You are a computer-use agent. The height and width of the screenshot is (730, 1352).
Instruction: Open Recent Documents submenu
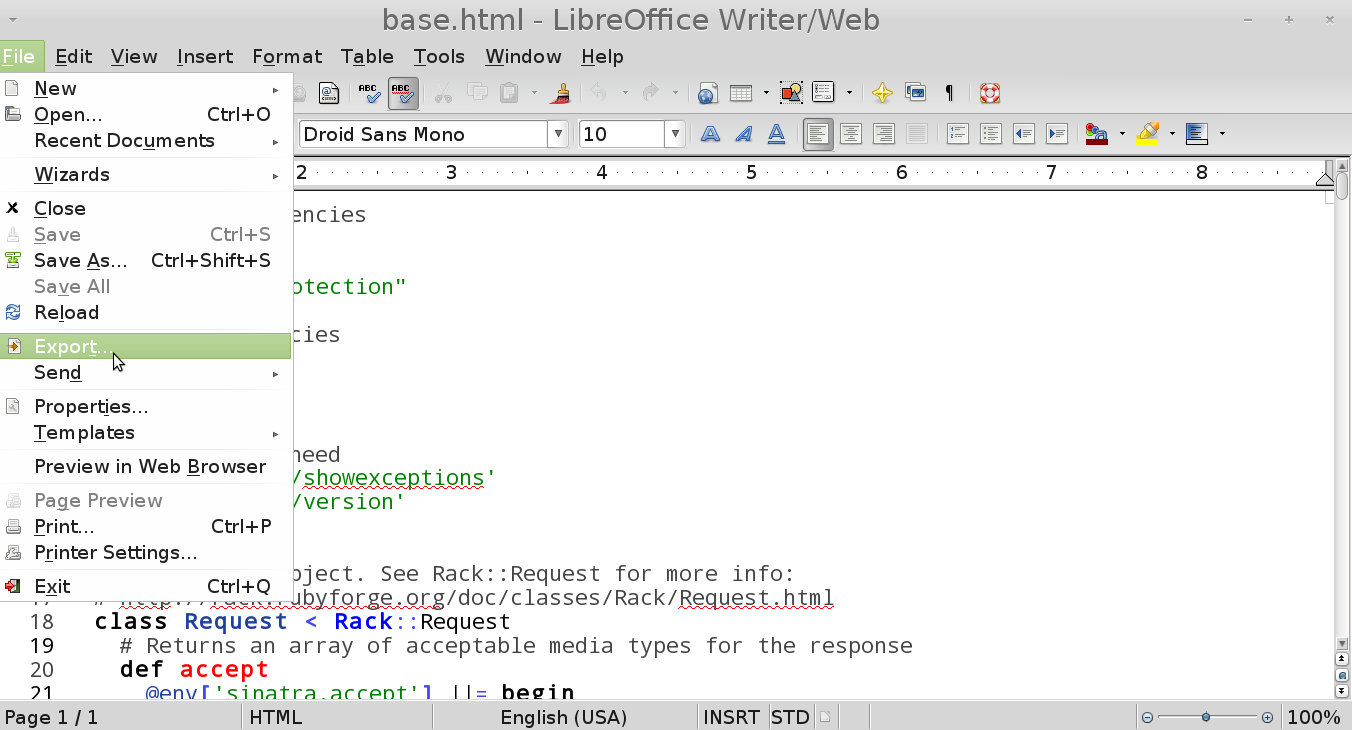click(x=146, y=140)
